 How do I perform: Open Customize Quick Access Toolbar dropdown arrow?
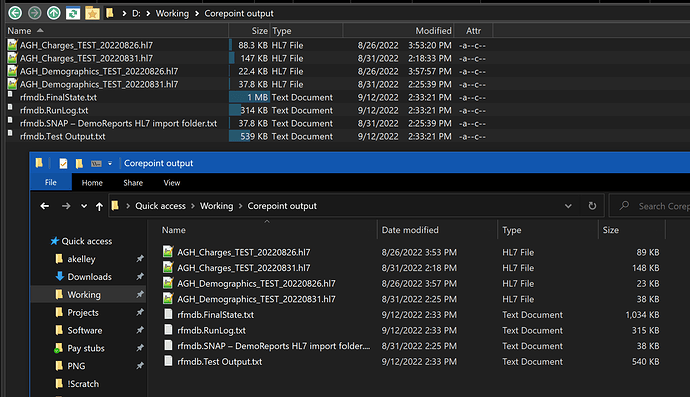(x=110, y=164)
